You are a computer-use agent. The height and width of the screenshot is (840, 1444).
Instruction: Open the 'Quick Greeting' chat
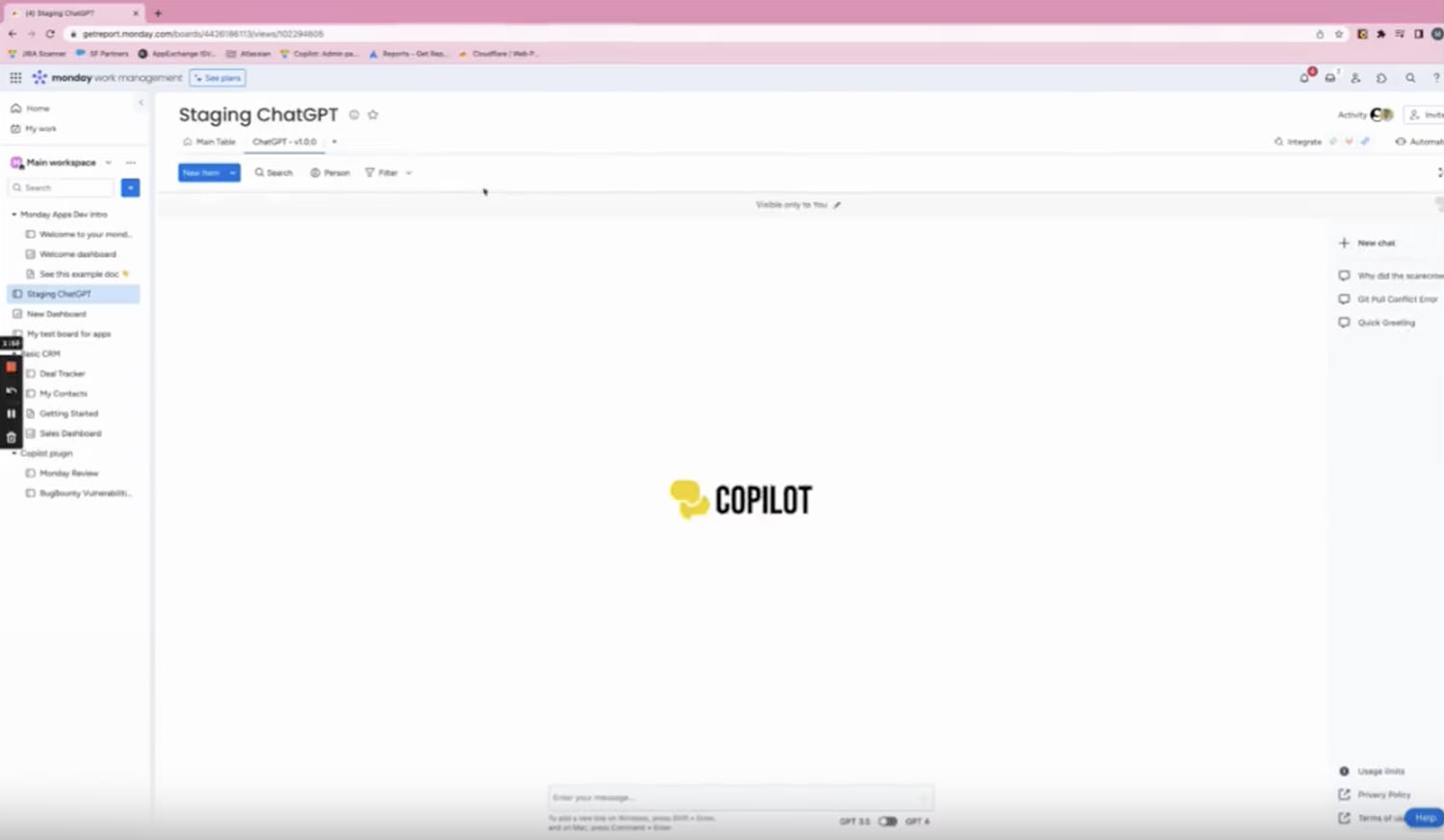[x=1378, y=323]
